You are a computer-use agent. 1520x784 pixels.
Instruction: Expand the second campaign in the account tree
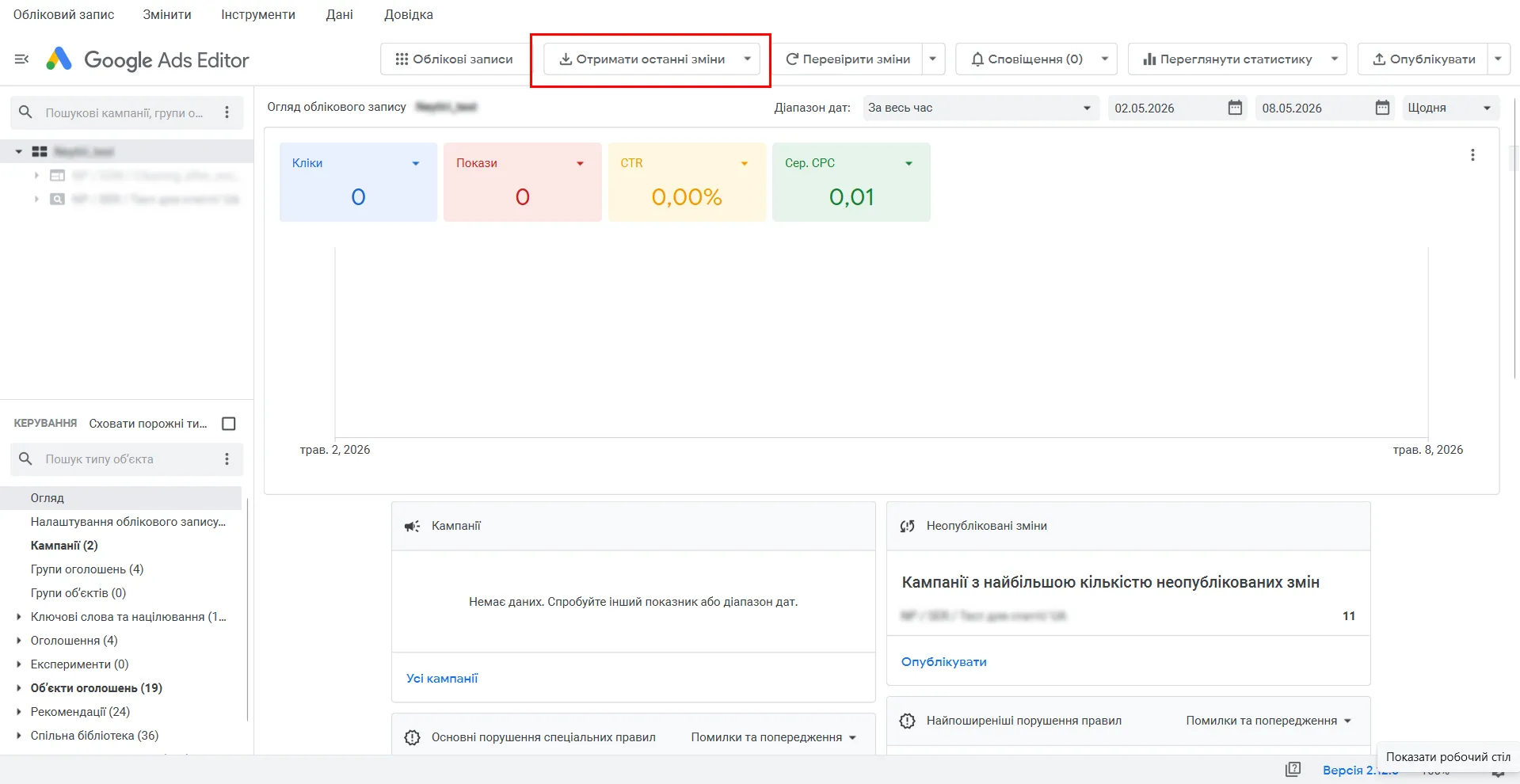click(36, 199)
